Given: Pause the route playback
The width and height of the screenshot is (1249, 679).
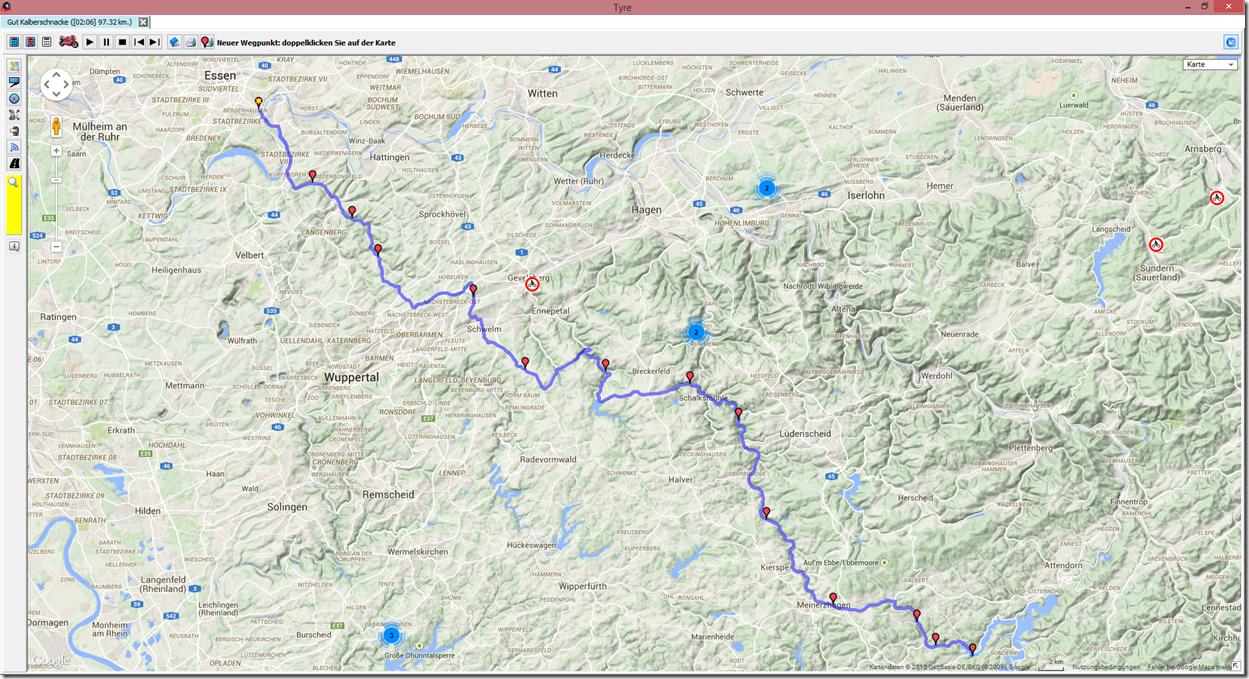Looking at the screenshot, I should coord(106,42).
